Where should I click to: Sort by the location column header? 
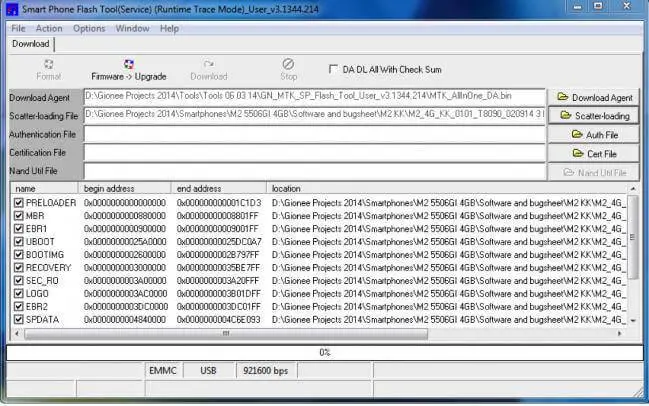point(447,189)
